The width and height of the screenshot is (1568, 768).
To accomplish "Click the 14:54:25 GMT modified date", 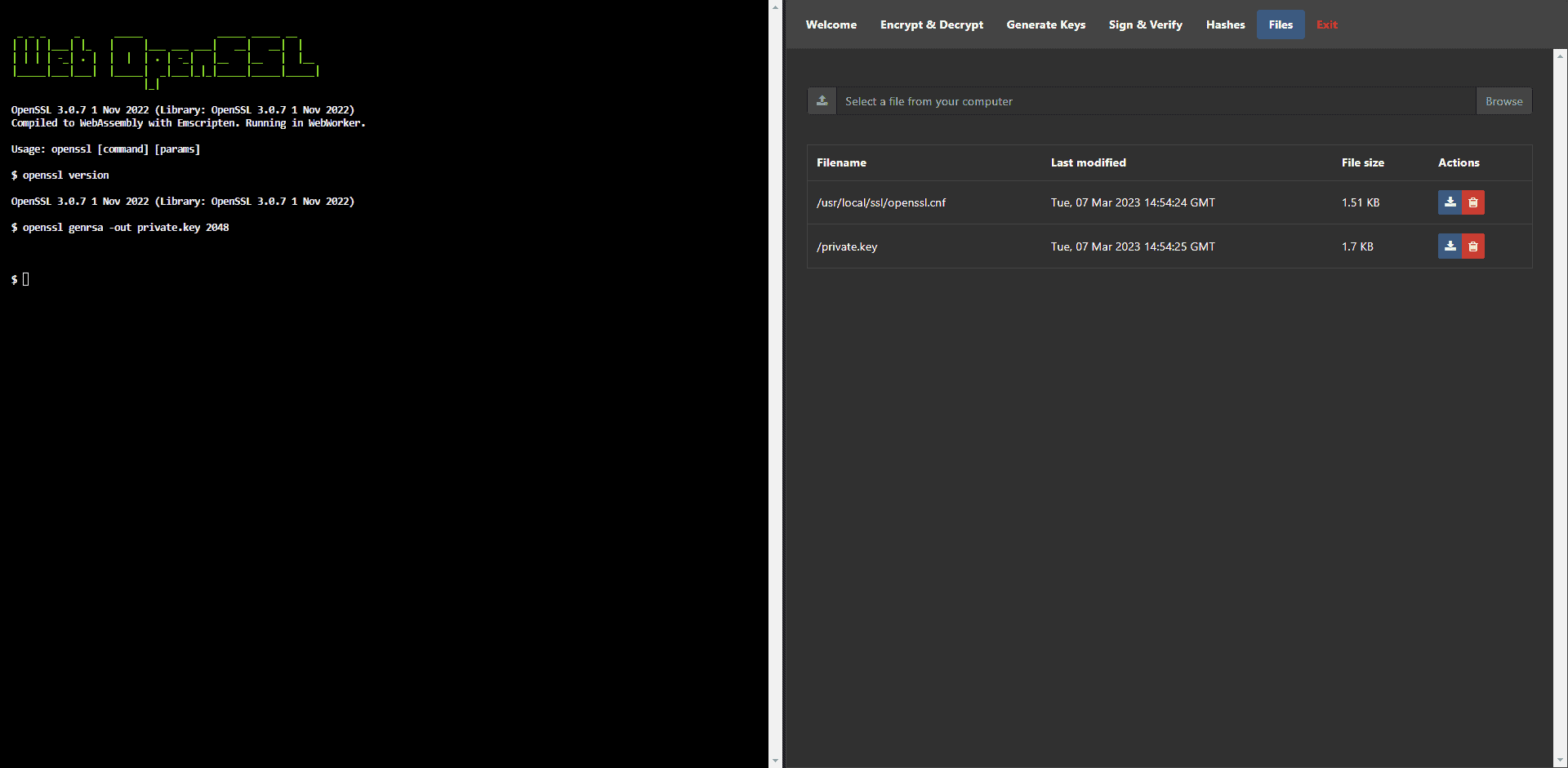I will [x=1133, y=246].
